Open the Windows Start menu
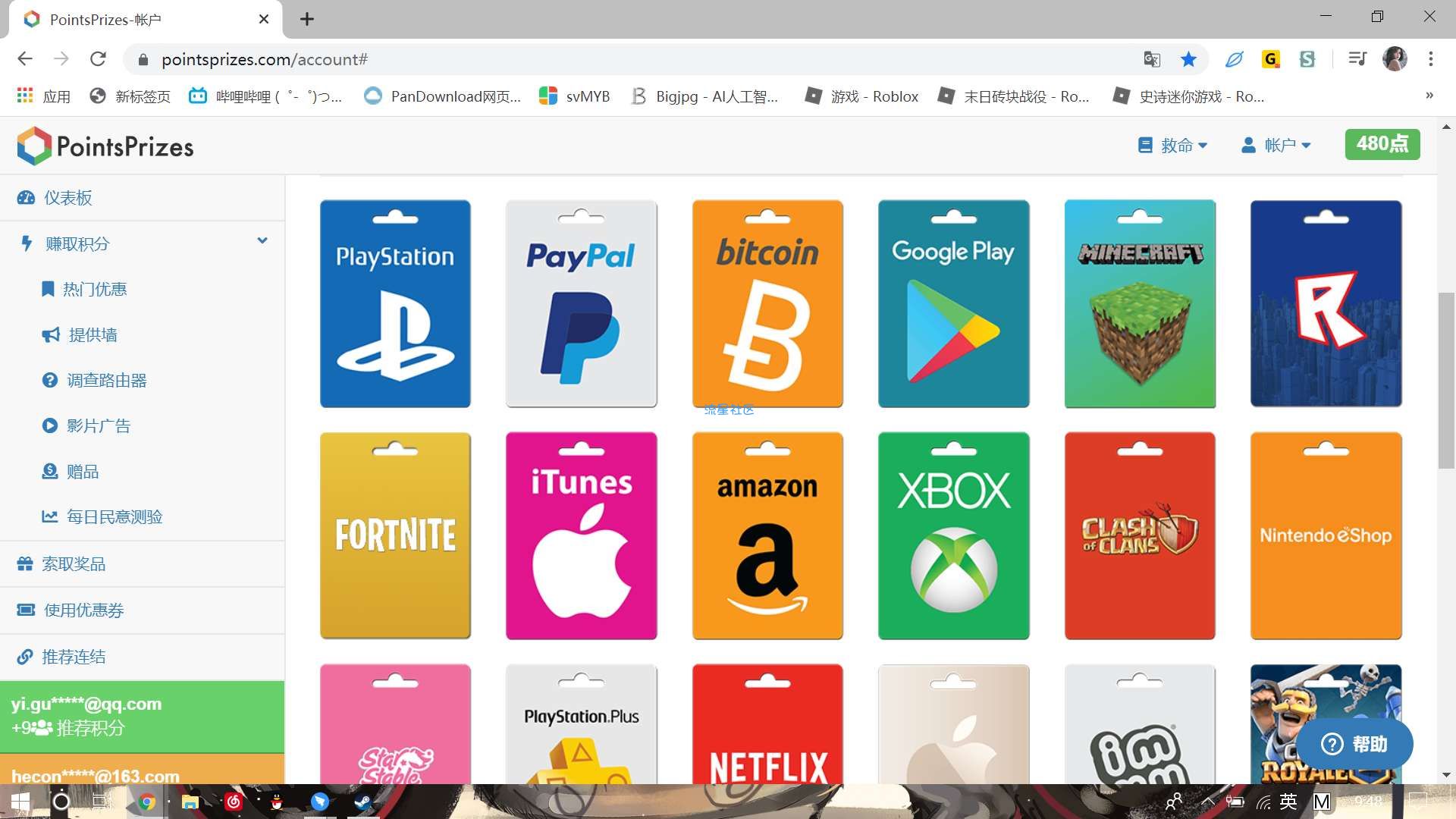This screenshot has height=819, width=1456. click(x=20, y=802)
